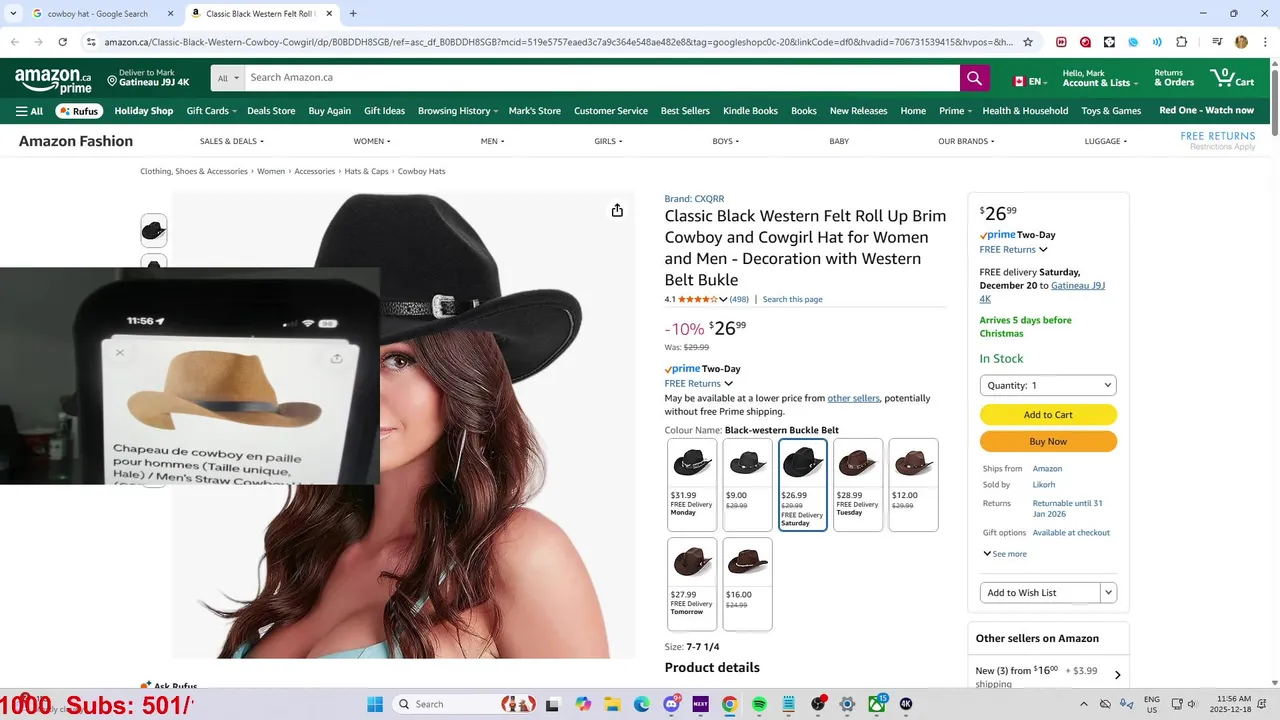Open the Quantity dropdown

pyautogui.click(x=1048, y=385)
